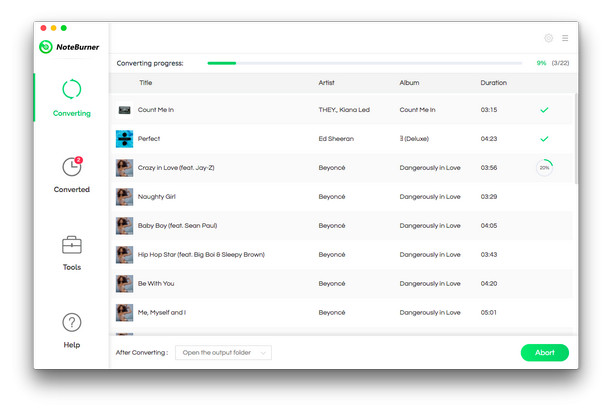This screenshot has height=414, width=612.
Task: Click the converting progress bar
Action: click(365, 63)
